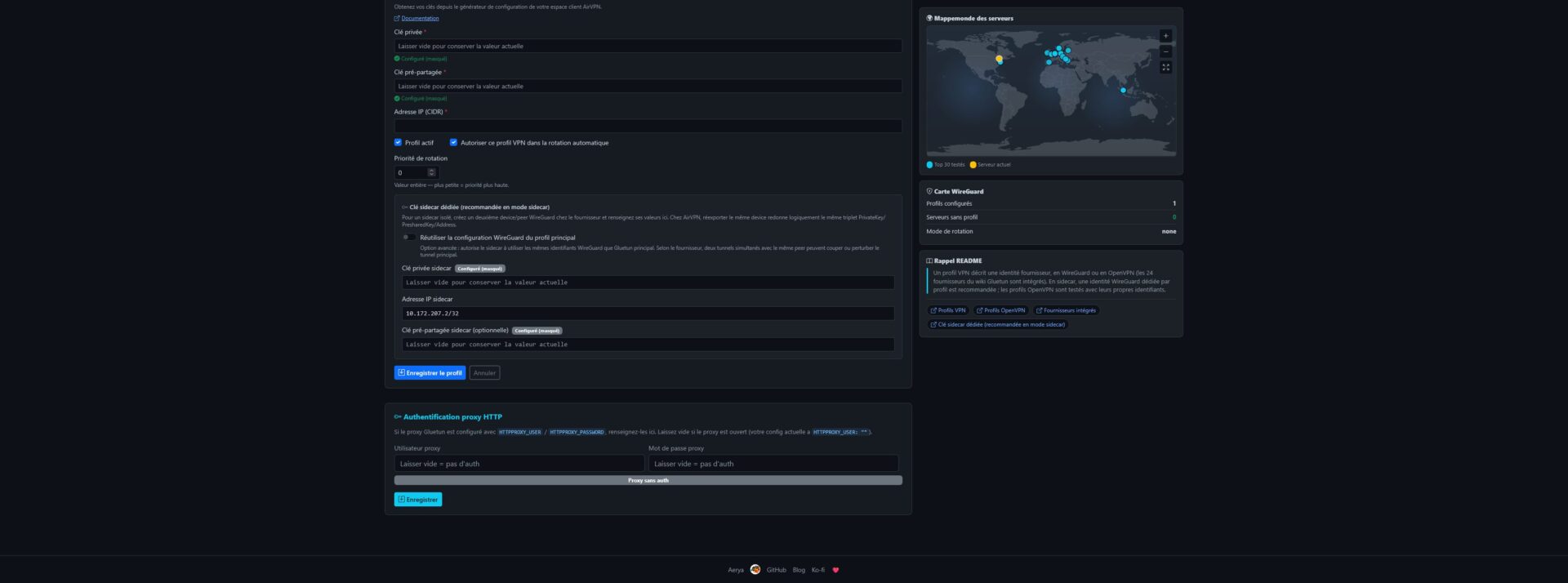Click Configuré (masqué) badge beside Clé pré-partagée sidecar

[537, 331]
